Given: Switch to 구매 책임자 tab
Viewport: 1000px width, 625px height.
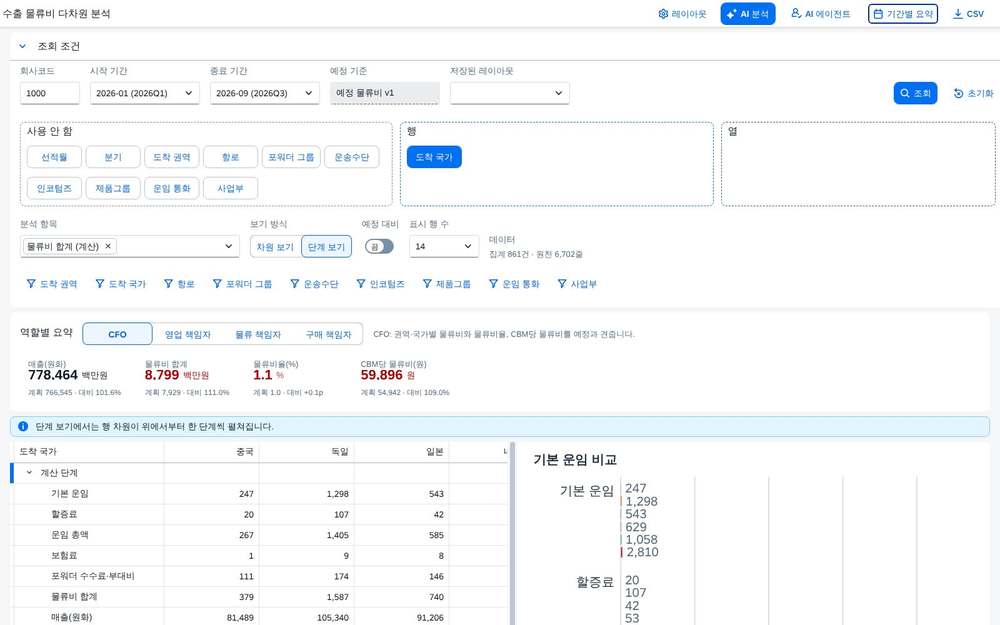Looking at the screenshot, I should (328, 334).
